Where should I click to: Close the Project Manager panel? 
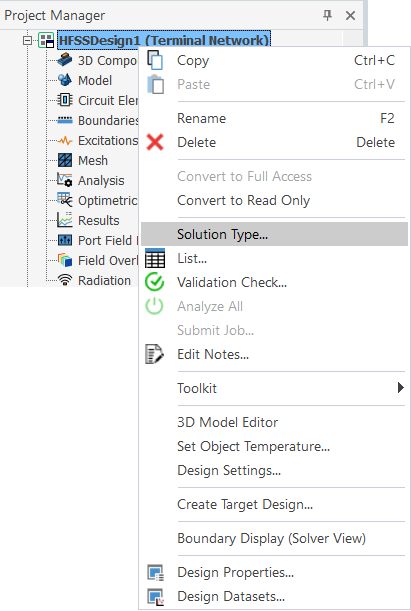point(350,15)
